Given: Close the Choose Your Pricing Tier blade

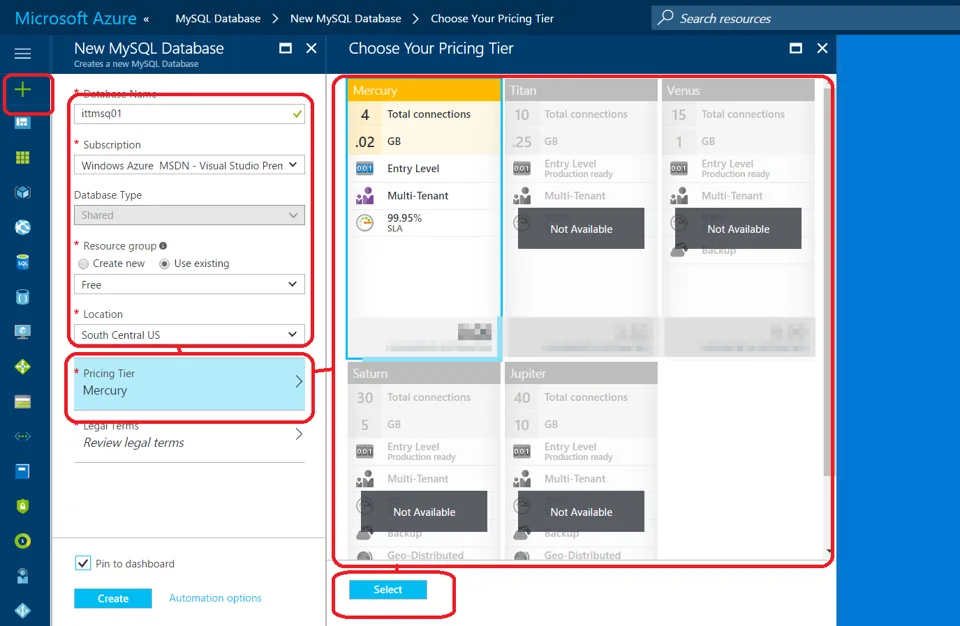Looking at the screenshot, I should 822,48.
